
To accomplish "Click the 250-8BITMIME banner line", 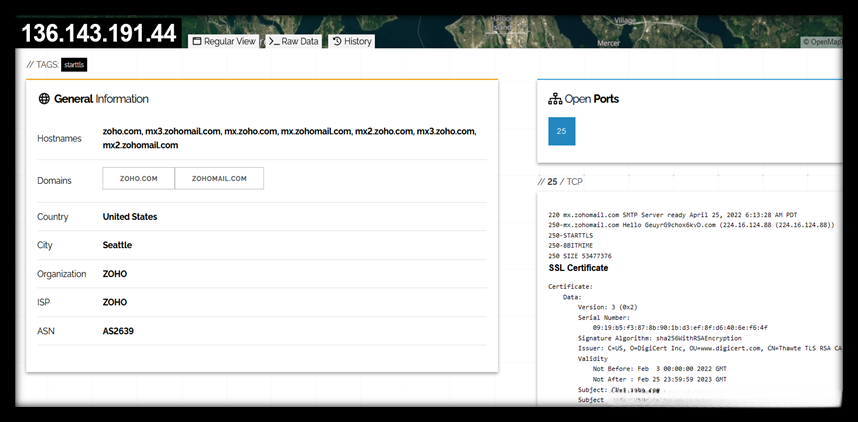I will 570,246.
